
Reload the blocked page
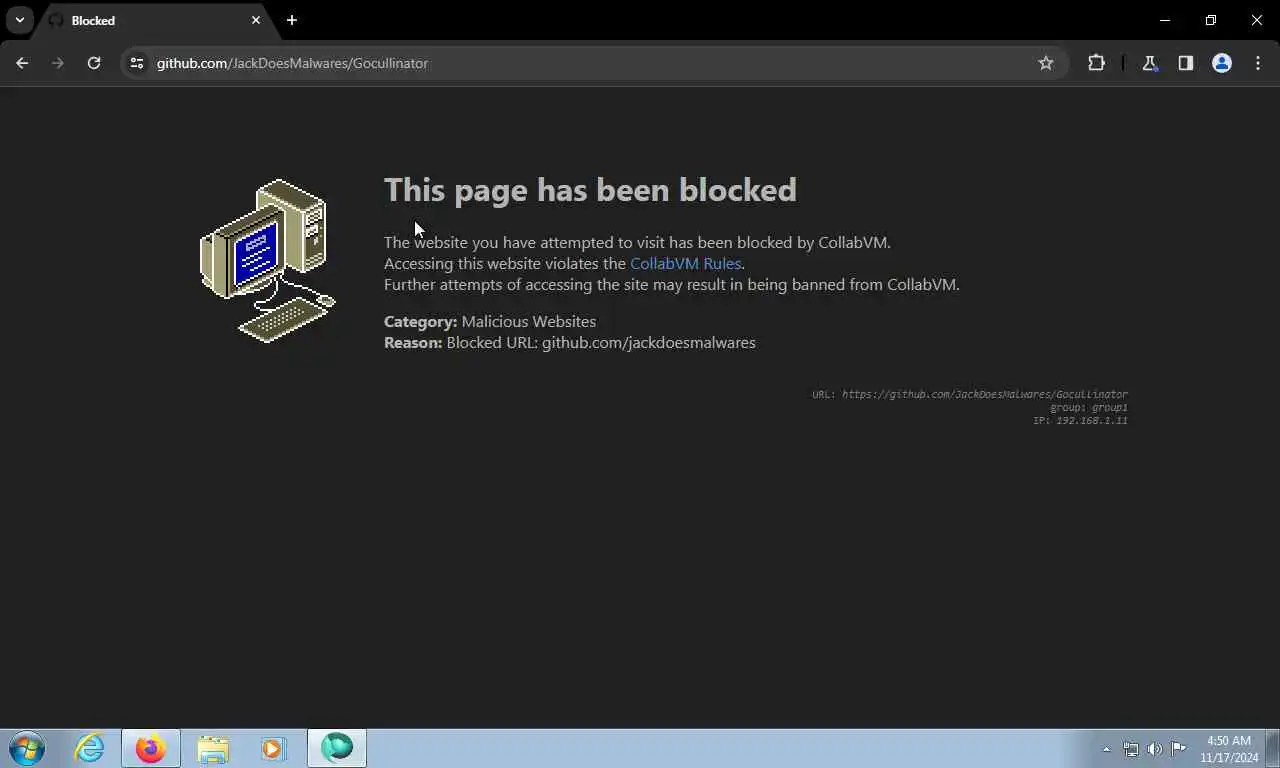tap(94, 63)
